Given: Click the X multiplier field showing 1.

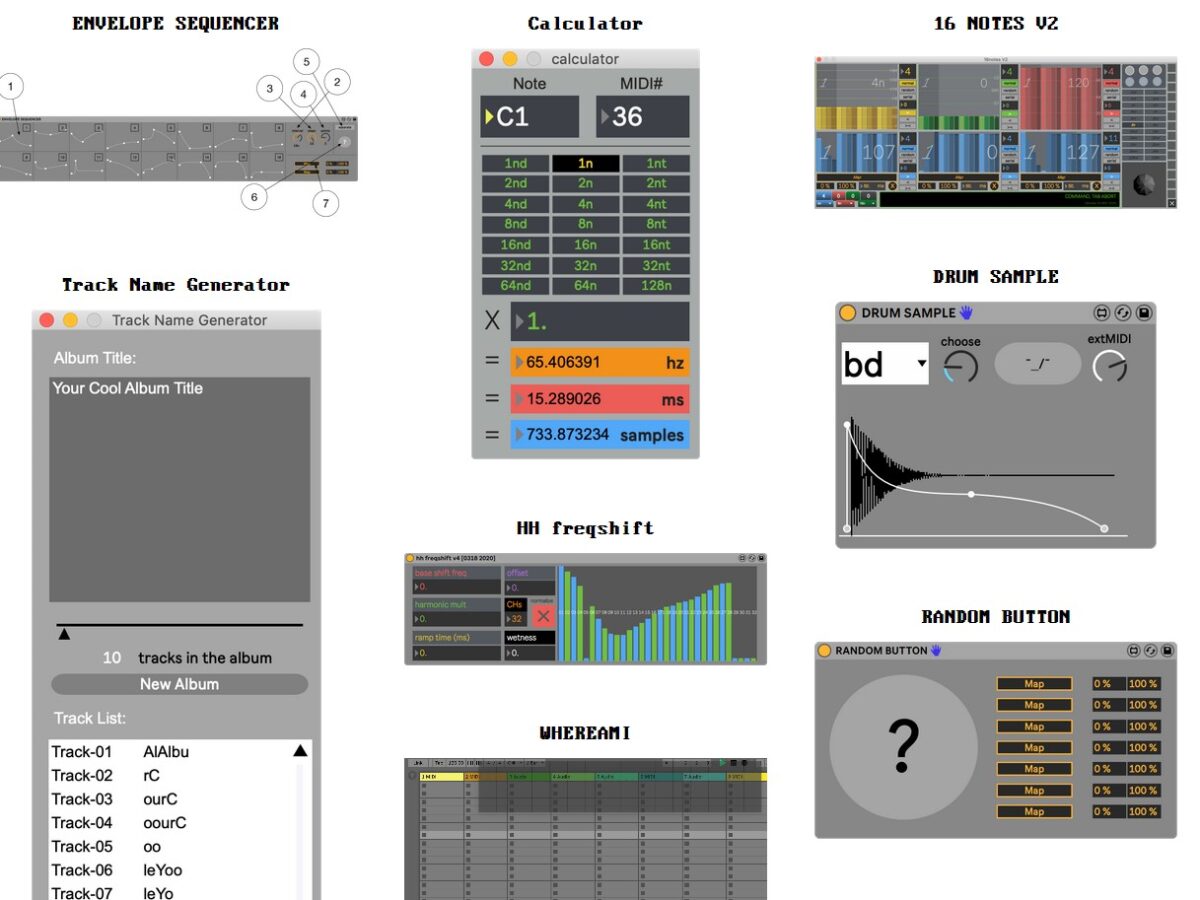Looking at the screenshot, I should [600, 322].
